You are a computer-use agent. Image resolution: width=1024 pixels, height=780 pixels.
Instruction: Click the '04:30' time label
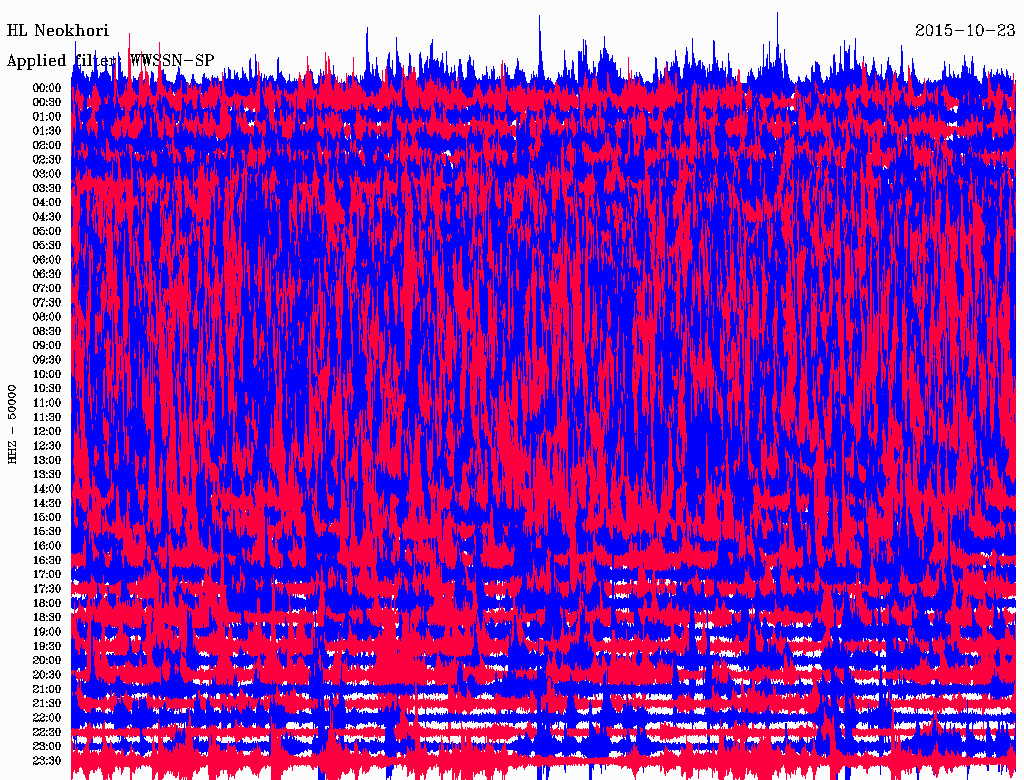coord(47,217)
